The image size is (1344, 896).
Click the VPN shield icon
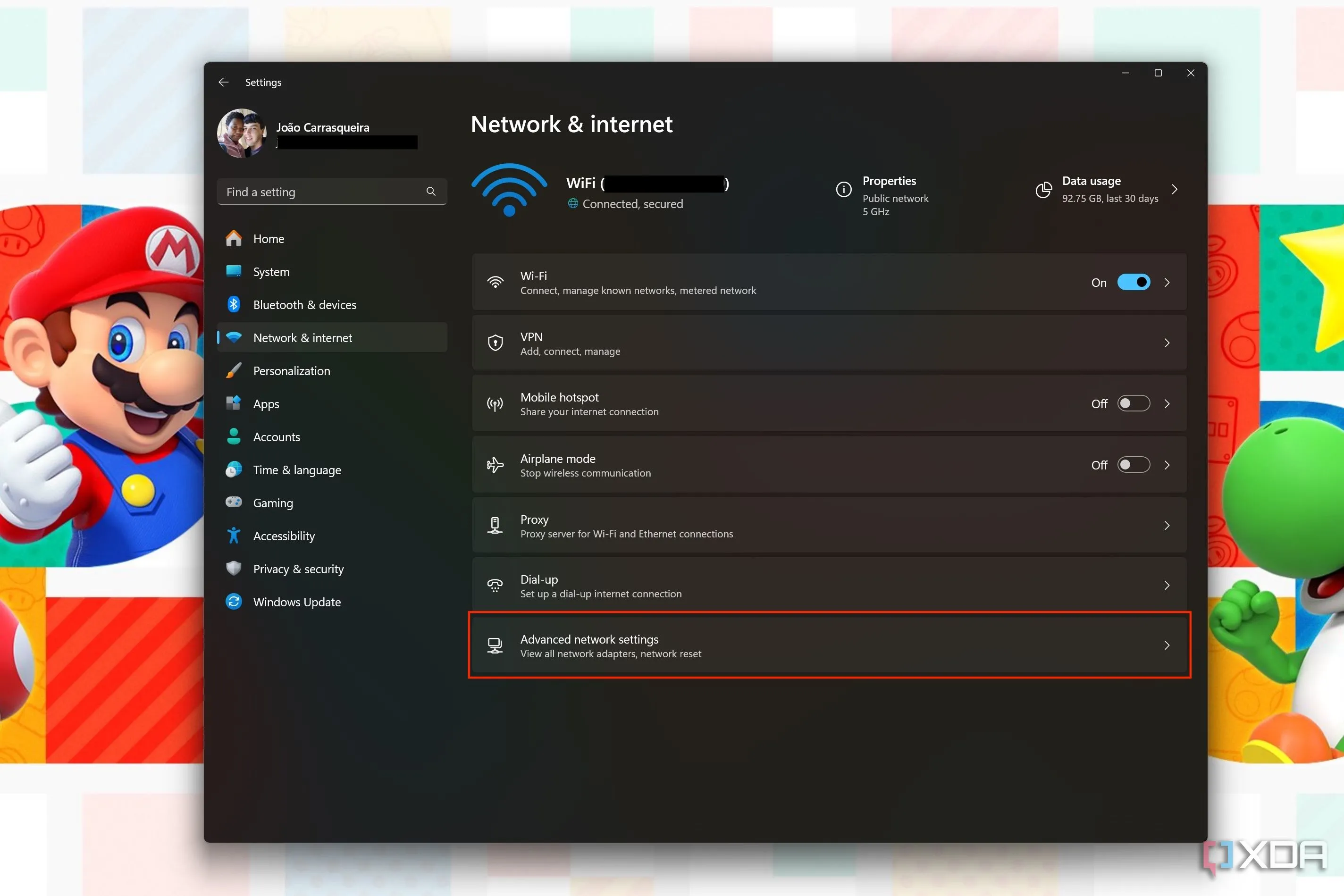(495, 343)
